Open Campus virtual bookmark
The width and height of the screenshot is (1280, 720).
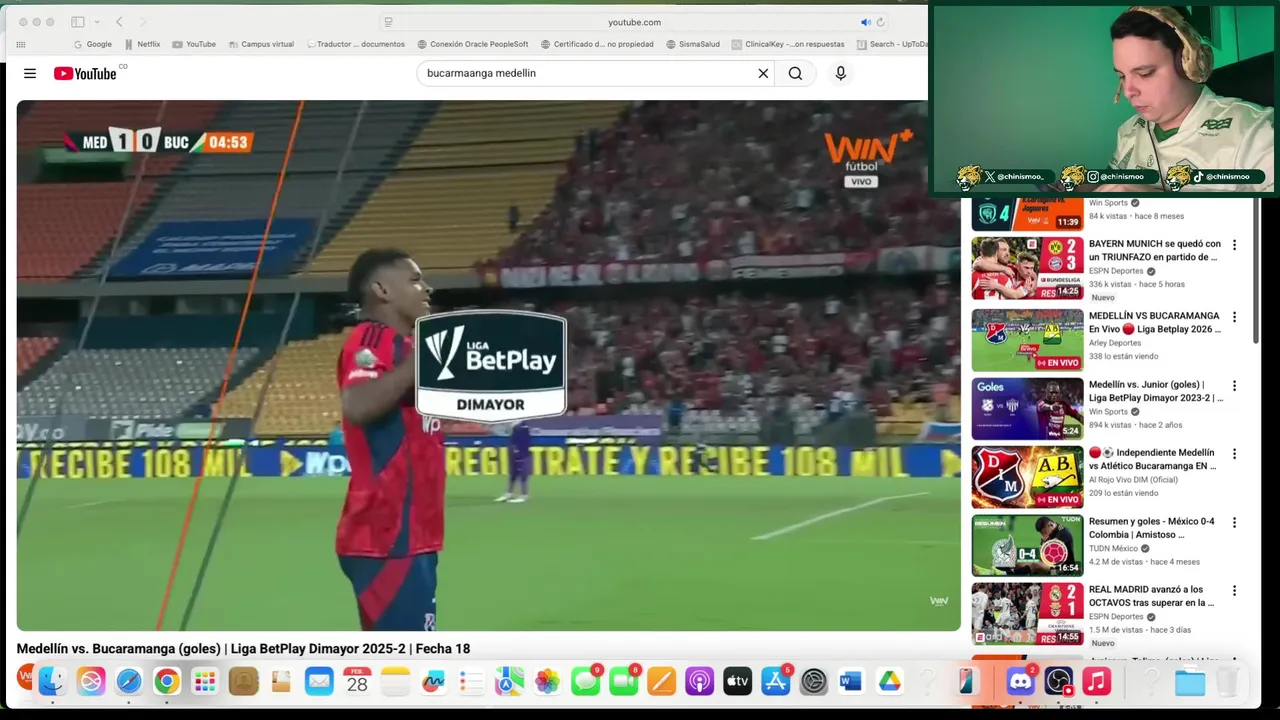pos(261,44)
